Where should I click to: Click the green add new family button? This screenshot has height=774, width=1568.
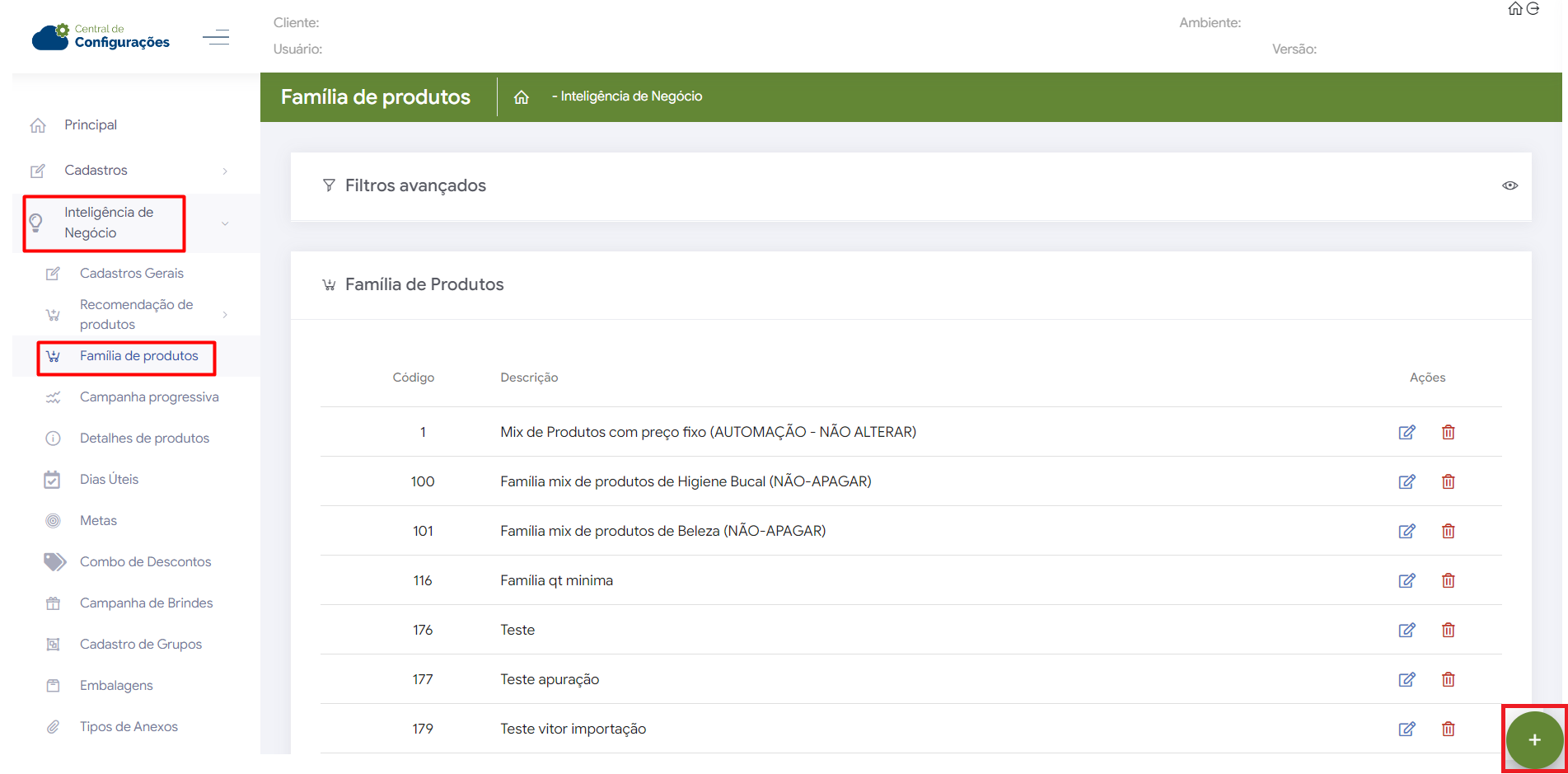[1533, 739]
